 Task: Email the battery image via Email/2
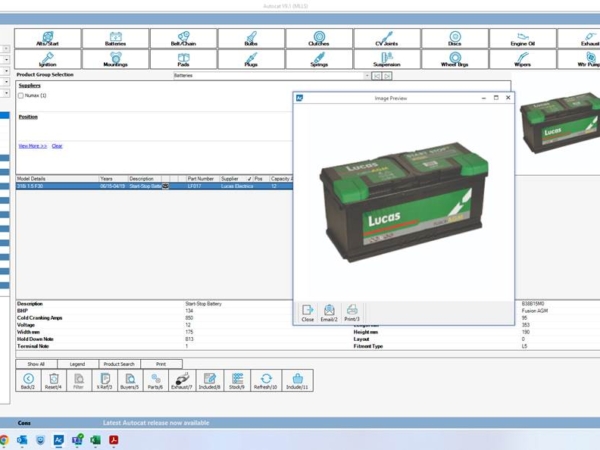click(329, 313)
